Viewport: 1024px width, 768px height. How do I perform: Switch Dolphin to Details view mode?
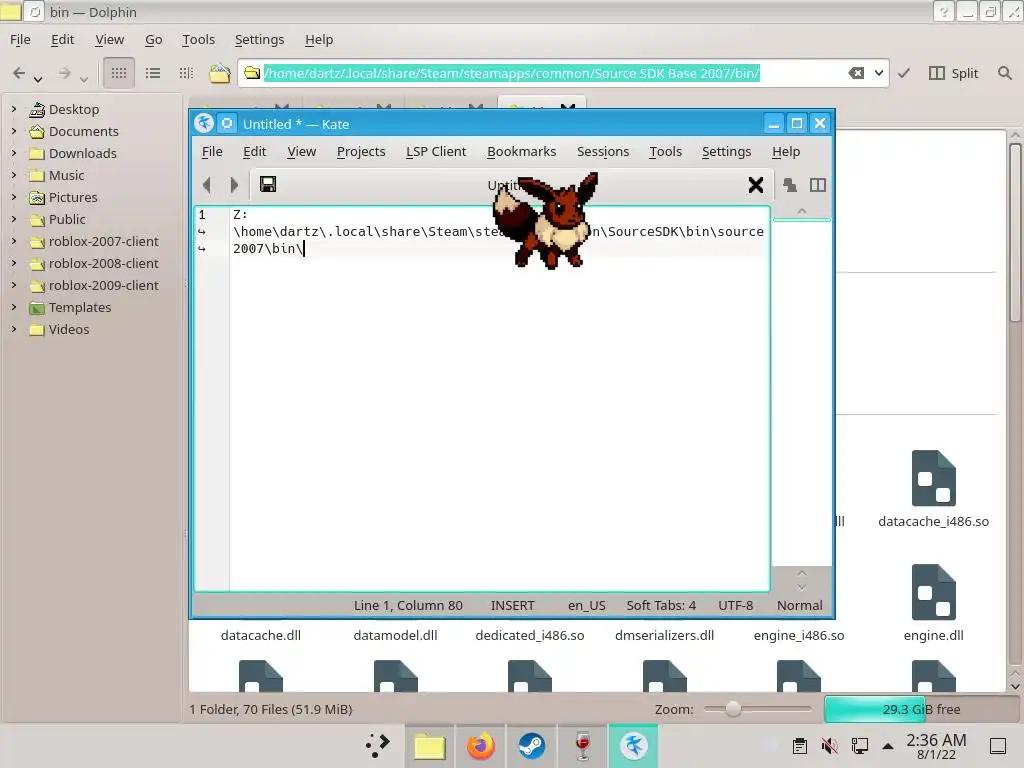186,73
